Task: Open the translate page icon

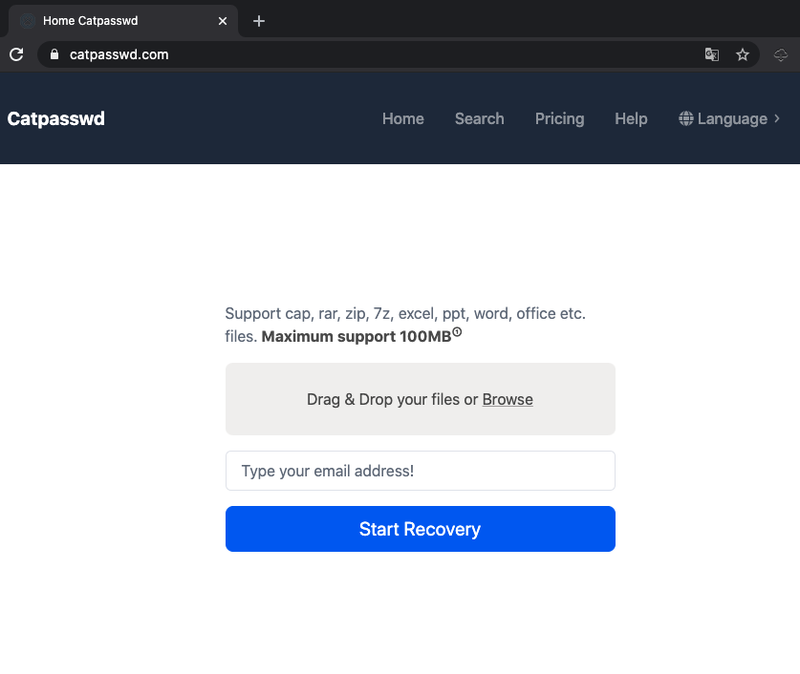Action: 712,55
